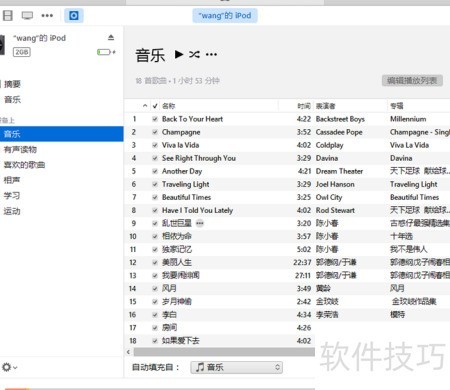The width and height of the screenshot is (450, 390).
Task: Open 摘要 in the sidebar
Action: point(12,84)
